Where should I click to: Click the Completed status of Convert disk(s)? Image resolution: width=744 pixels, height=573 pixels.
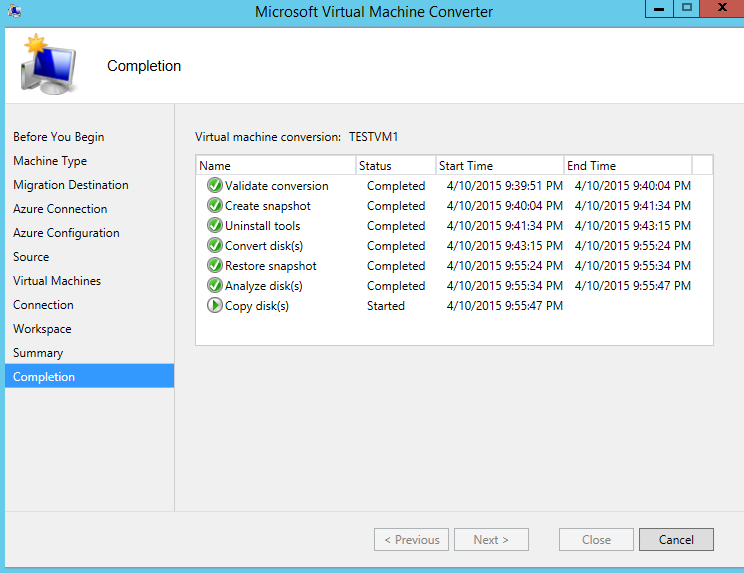(396, 246)
